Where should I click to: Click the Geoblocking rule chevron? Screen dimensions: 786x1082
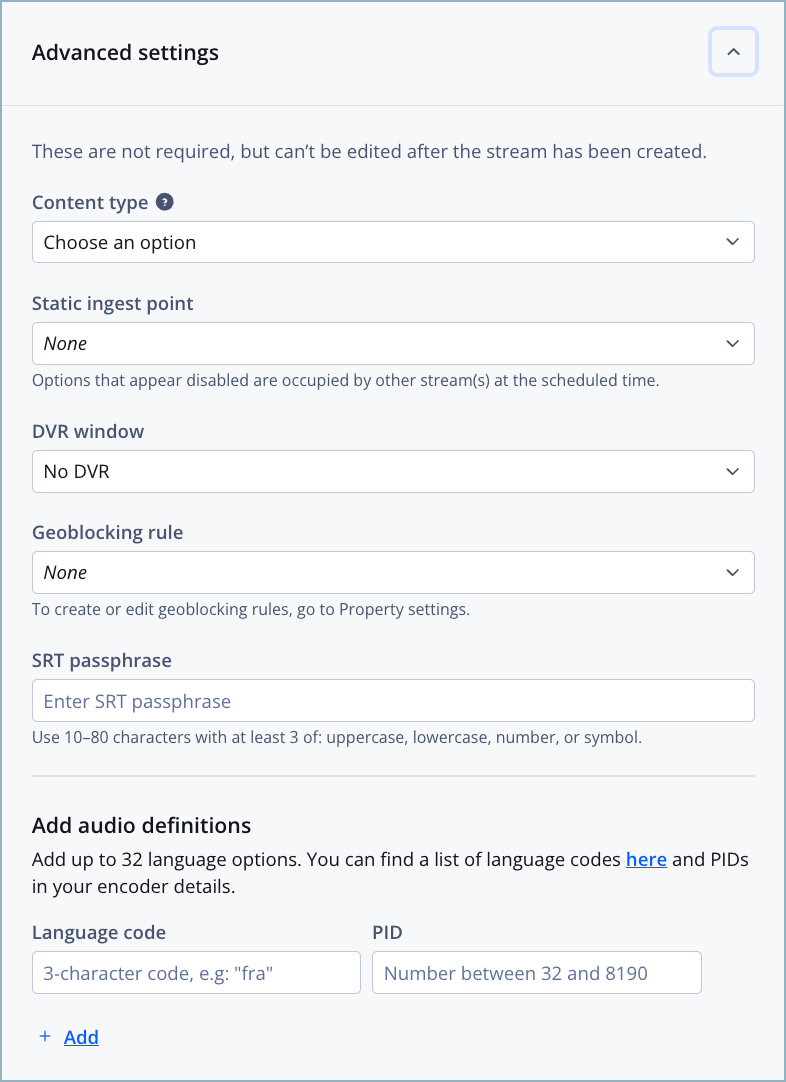[731, 572]
